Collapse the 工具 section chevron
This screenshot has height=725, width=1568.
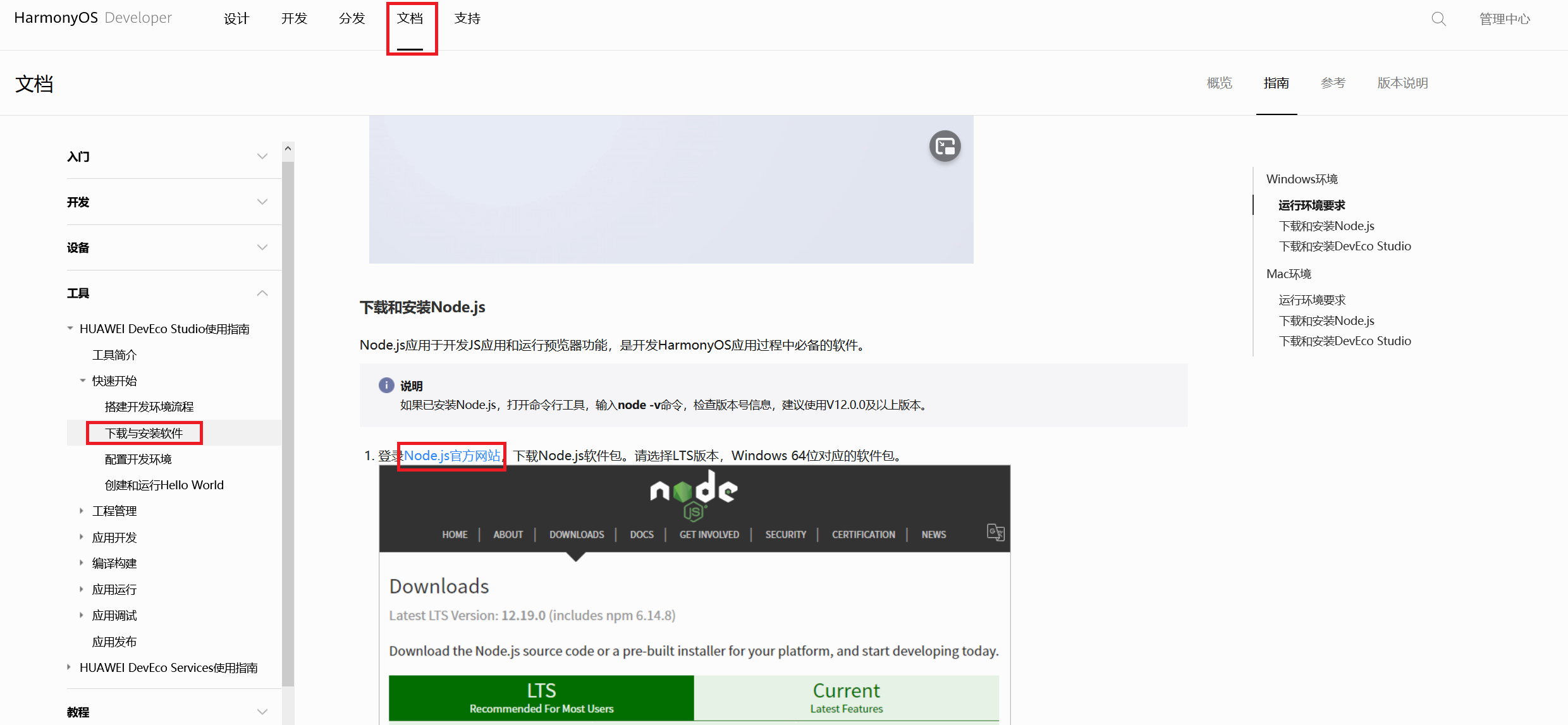tap(262, 293)
